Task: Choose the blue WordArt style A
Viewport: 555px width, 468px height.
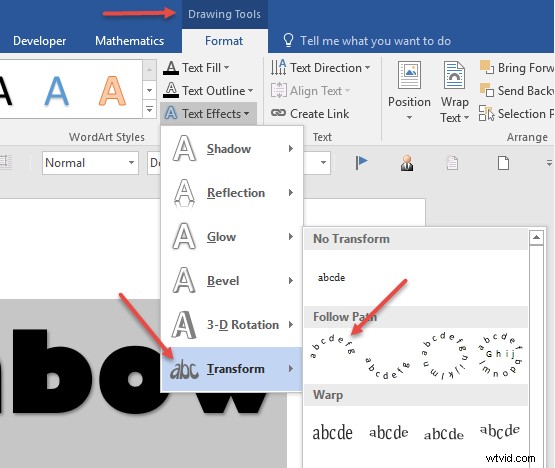Action: pos(57,91)
